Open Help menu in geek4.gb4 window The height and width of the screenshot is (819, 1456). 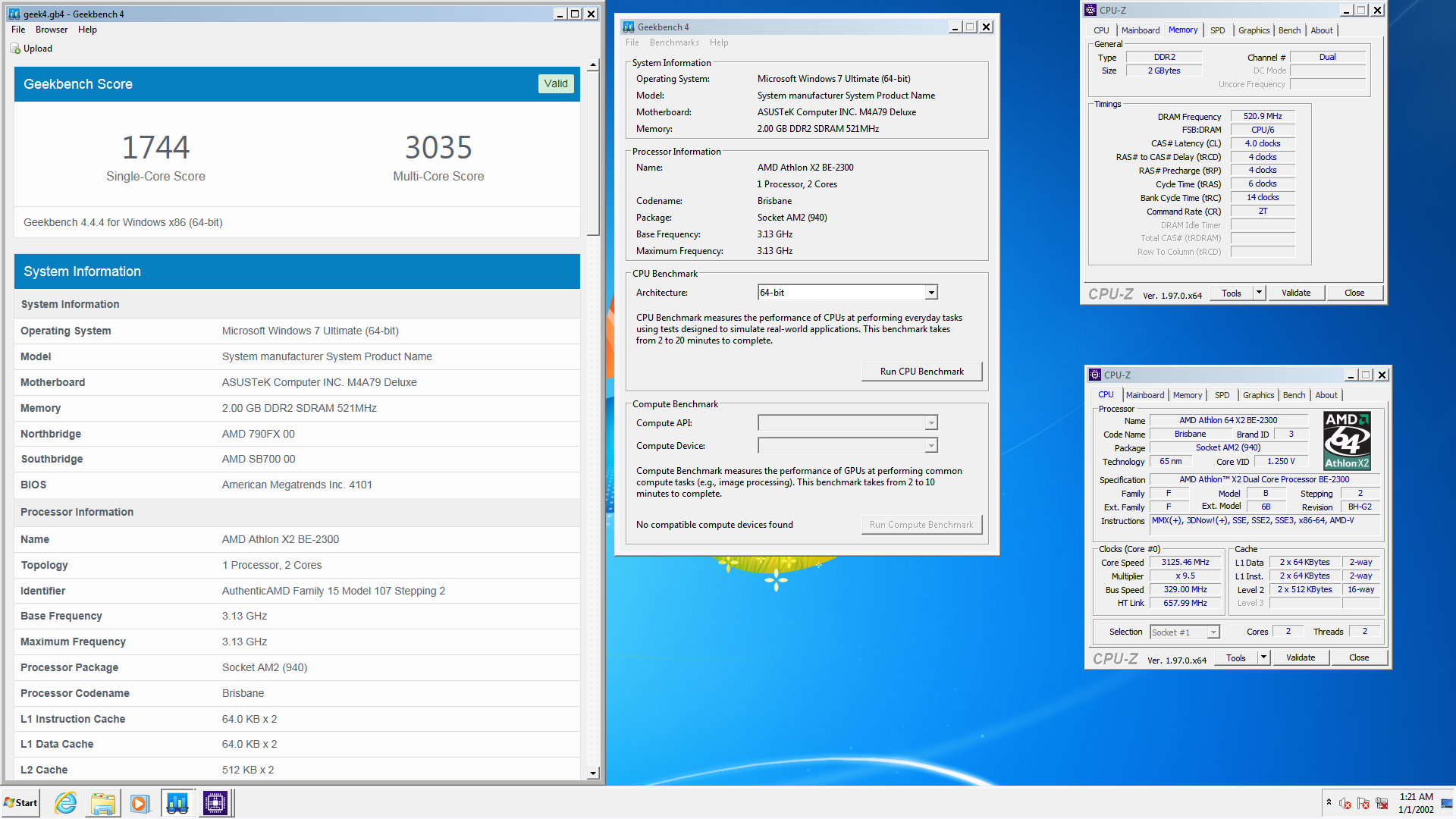click(x=87, y=30)
